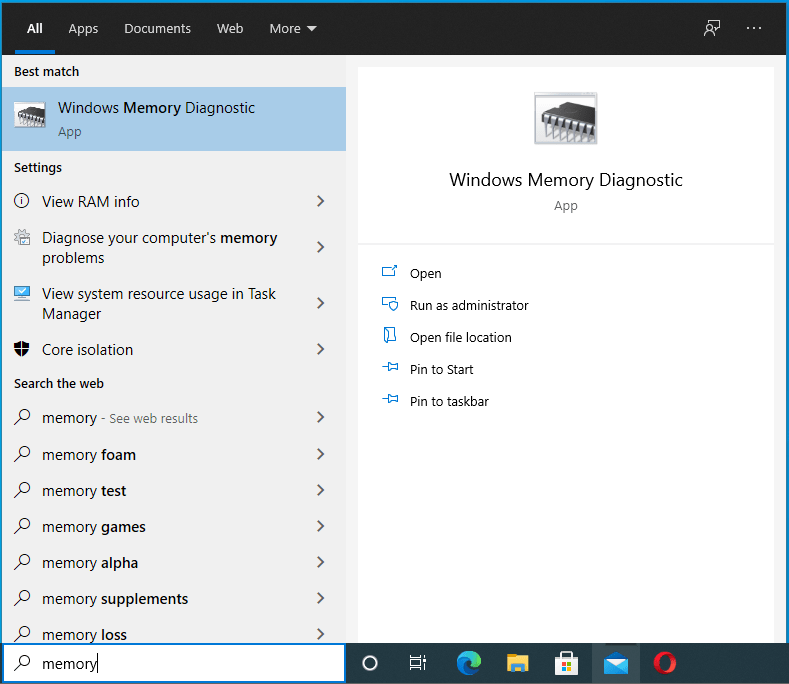Switch to the Documents tab
Screen dimensions: 789x684
tap(157, 29)
